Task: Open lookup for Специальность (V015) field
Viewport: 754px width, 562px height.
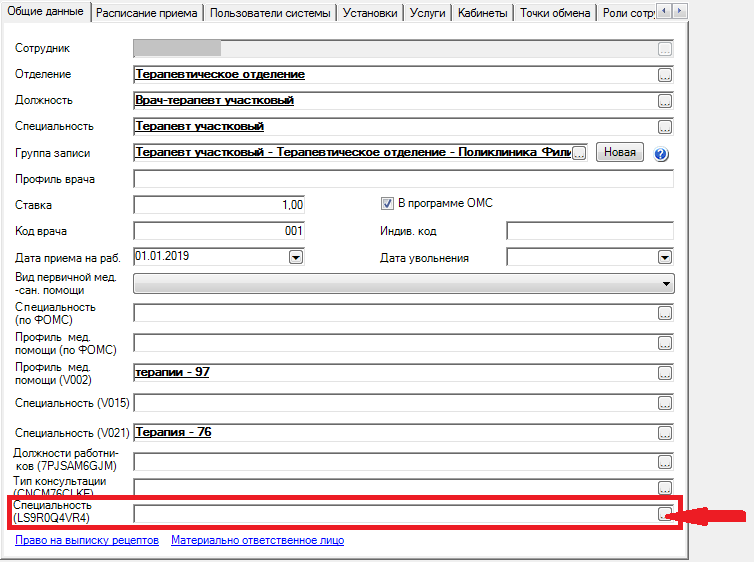Action: click(x=665, y=403)
